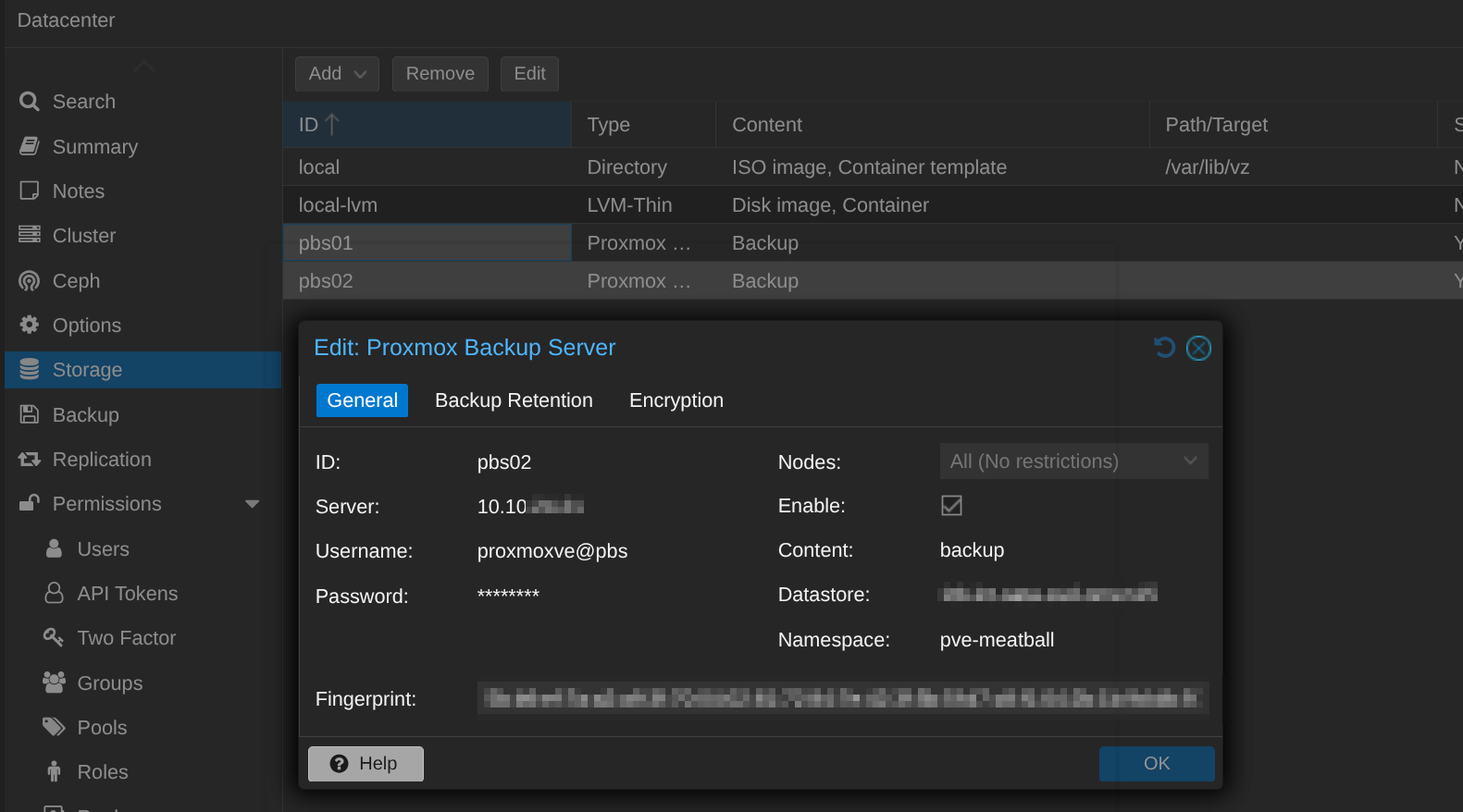
Task: Open Summary via its book icon
Action: 30,146
